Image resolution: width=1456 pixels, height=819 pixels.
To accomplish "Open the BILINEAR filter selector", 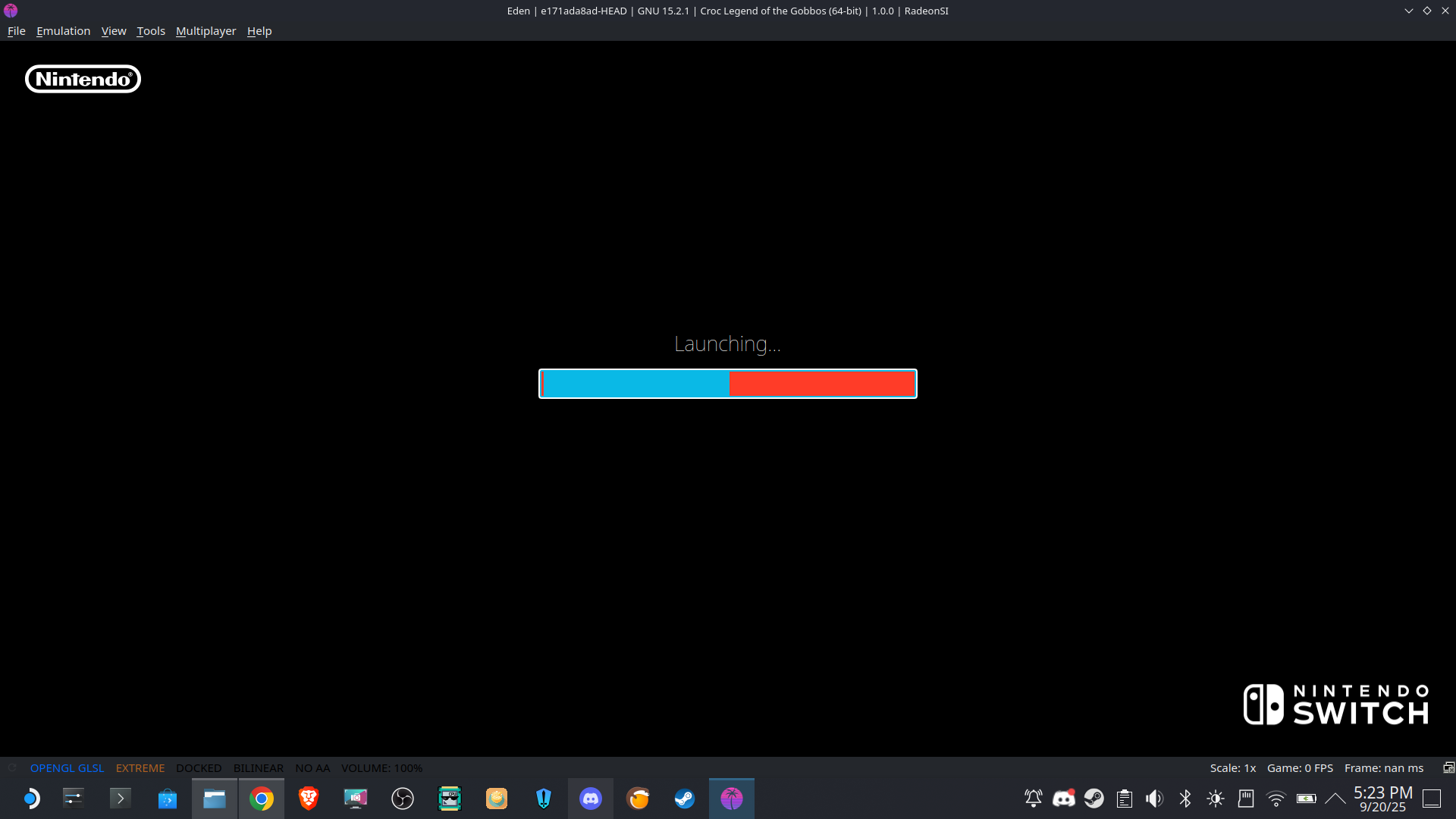I will [x=258, y=768].
